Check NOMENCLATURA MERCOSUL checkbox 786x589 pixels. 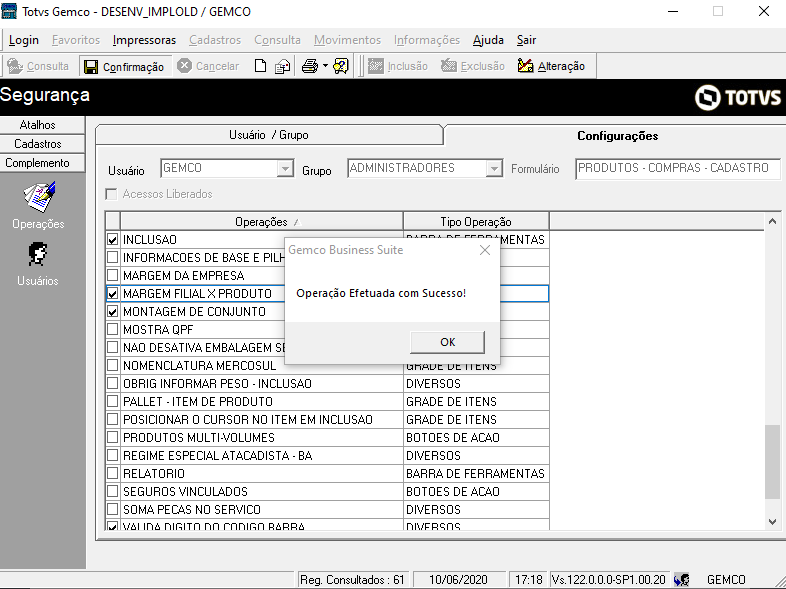click(113, 365)
